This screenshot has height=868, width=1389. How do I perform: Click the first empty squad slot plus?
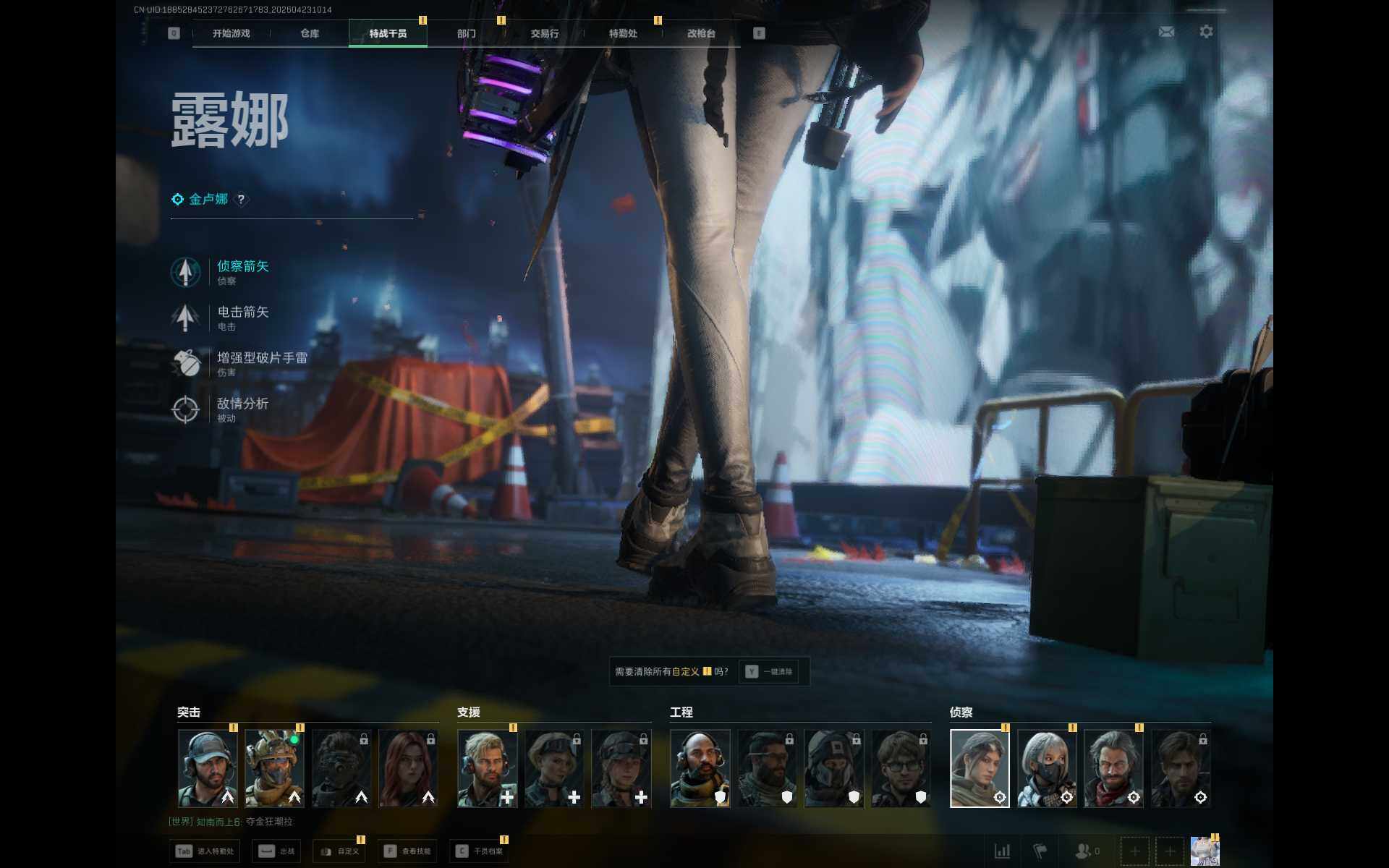coord(1134,851)
